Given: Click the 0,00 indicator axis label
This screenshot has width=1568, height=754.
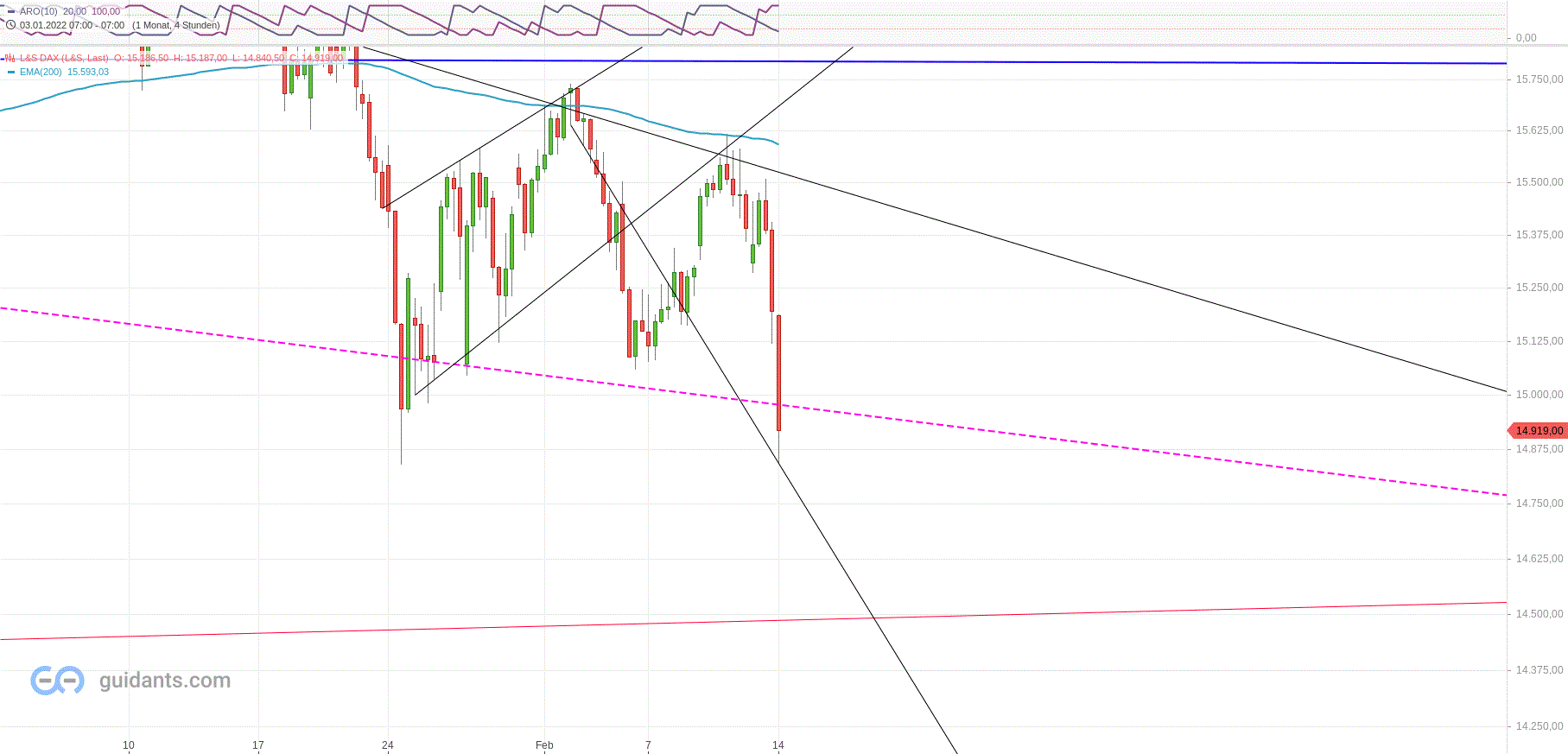Looking at the screenshot, I should [1527, 38].
